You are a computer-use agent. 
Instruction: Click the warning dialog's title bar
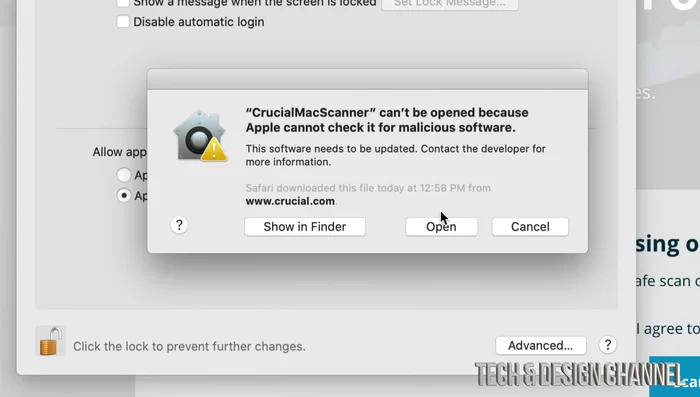pyautogui.click(x=367, y=79)
